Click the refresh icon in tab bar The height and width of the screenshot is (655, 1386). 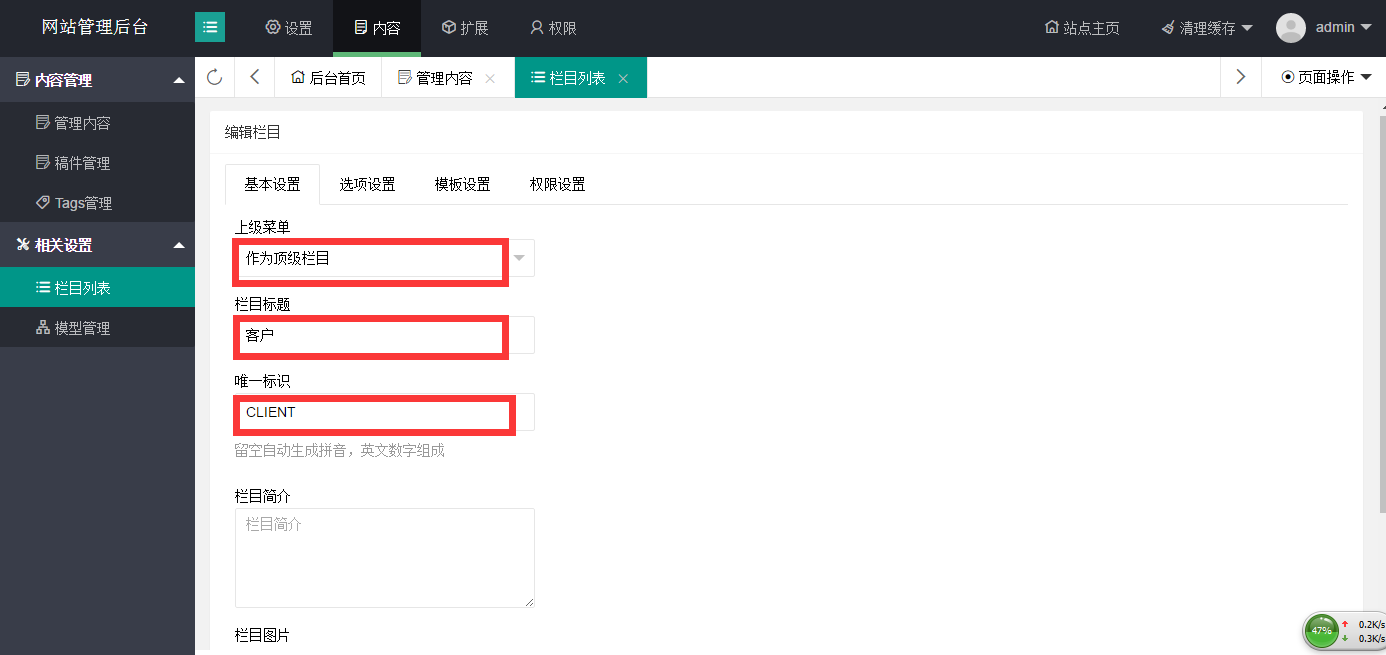click(214, 77)
